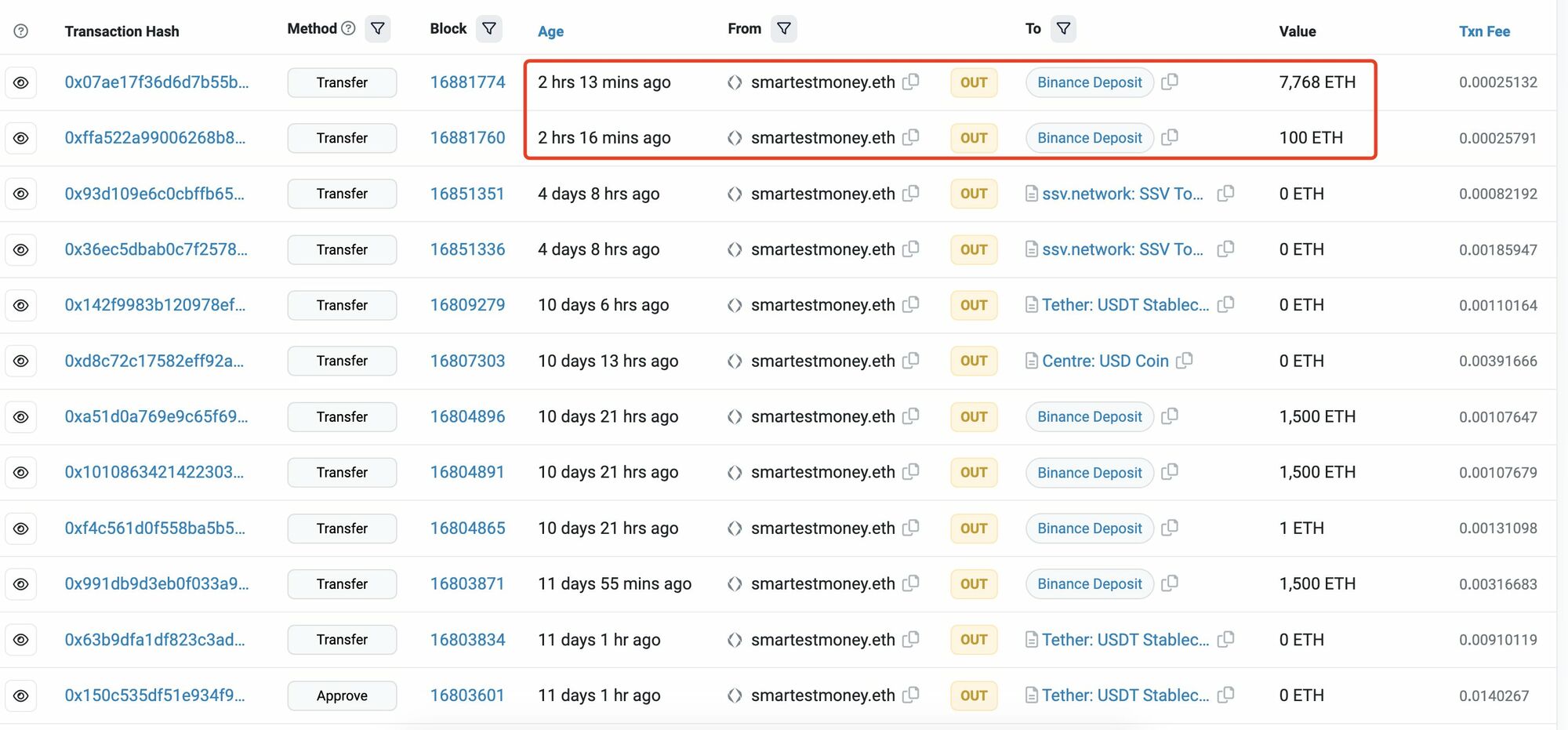Click the Method column help icon
Viewport: 1568px width, 730px height.
pos(349,28)
